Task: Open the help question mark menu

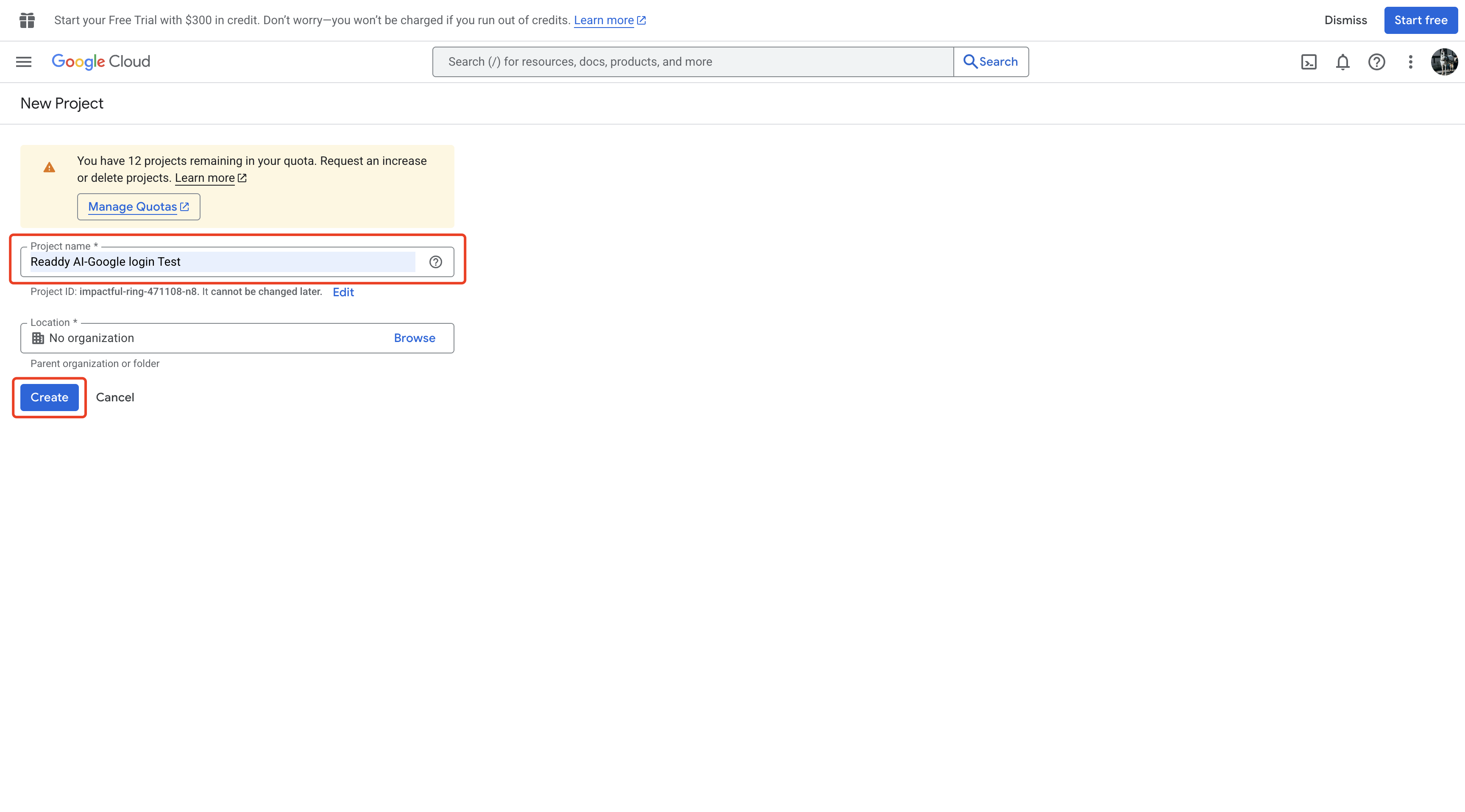Action: (x=1376, y=61)
